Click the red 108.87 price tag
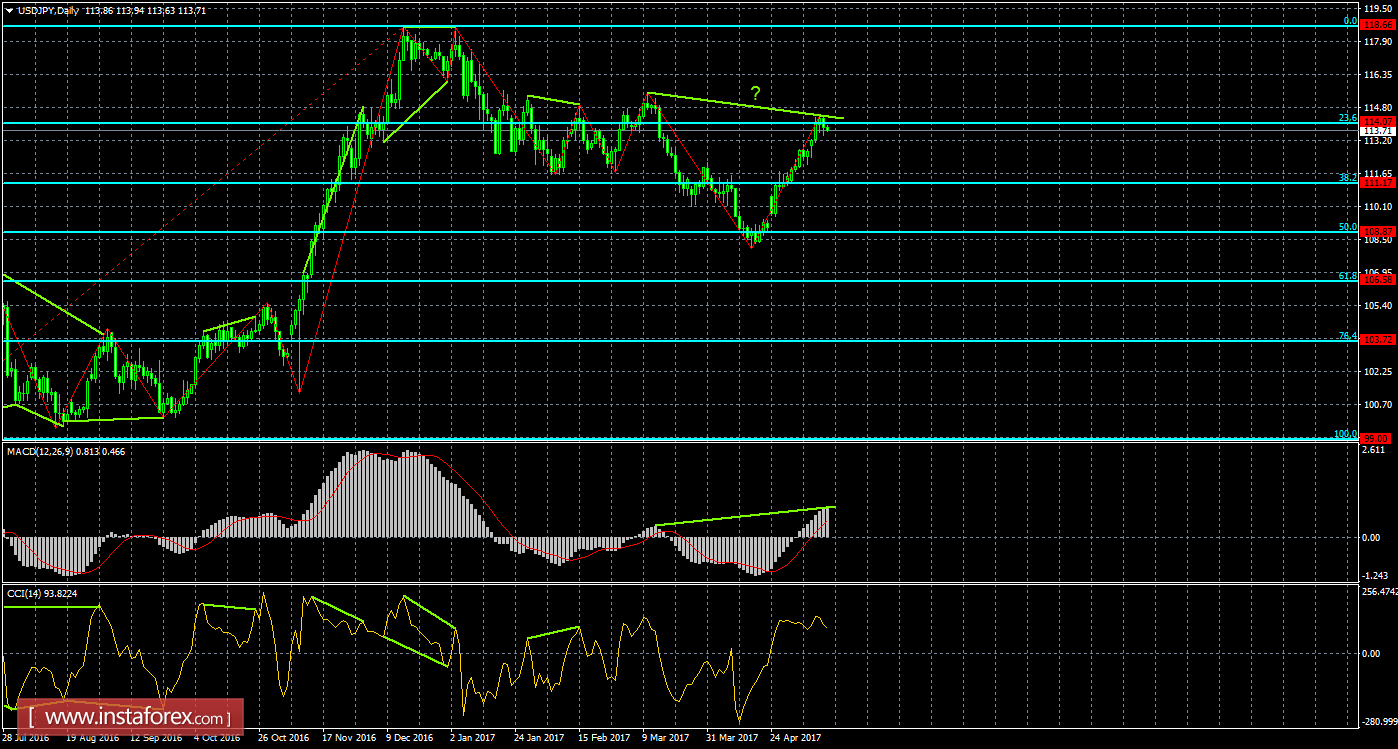 coord(1378,231)
